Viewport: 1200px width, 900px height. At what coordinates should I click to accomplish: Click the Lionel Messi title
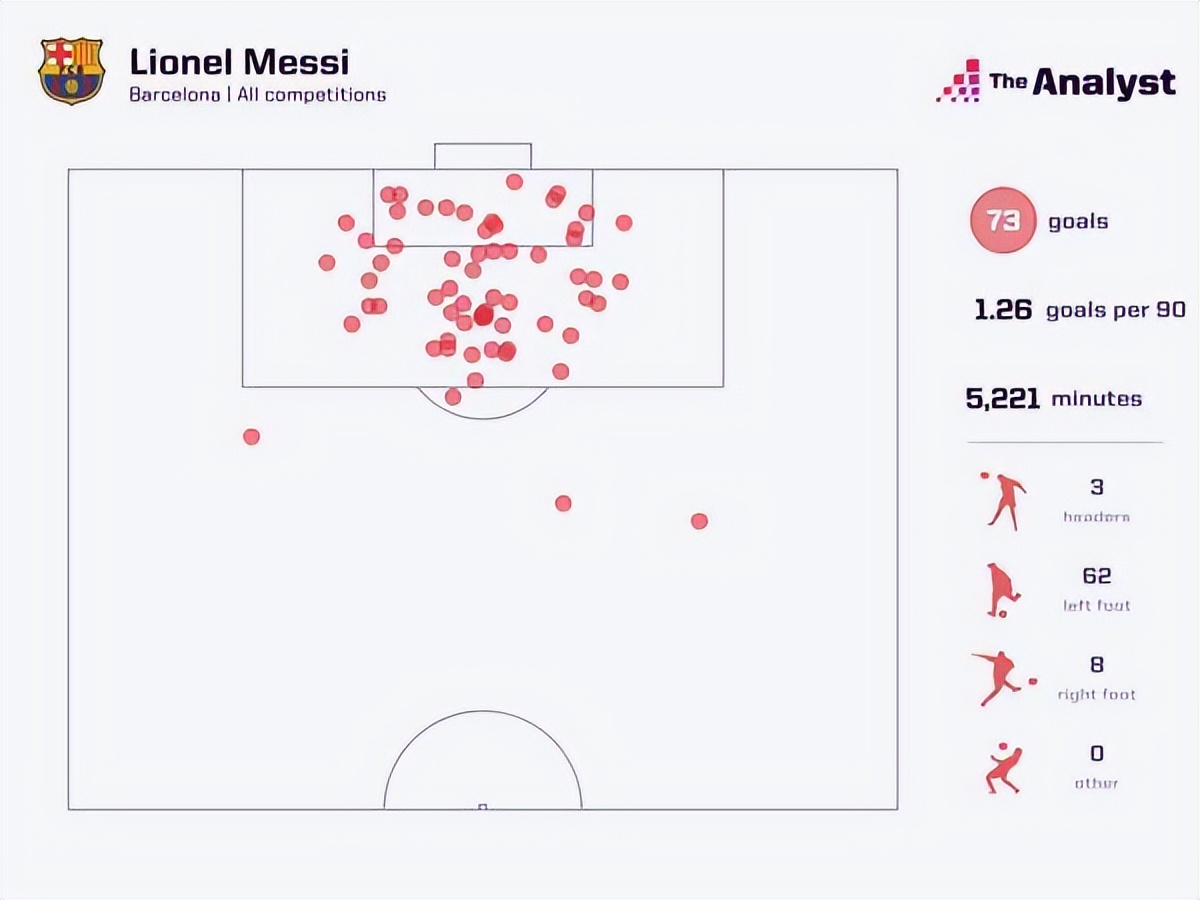click(239, 62)
